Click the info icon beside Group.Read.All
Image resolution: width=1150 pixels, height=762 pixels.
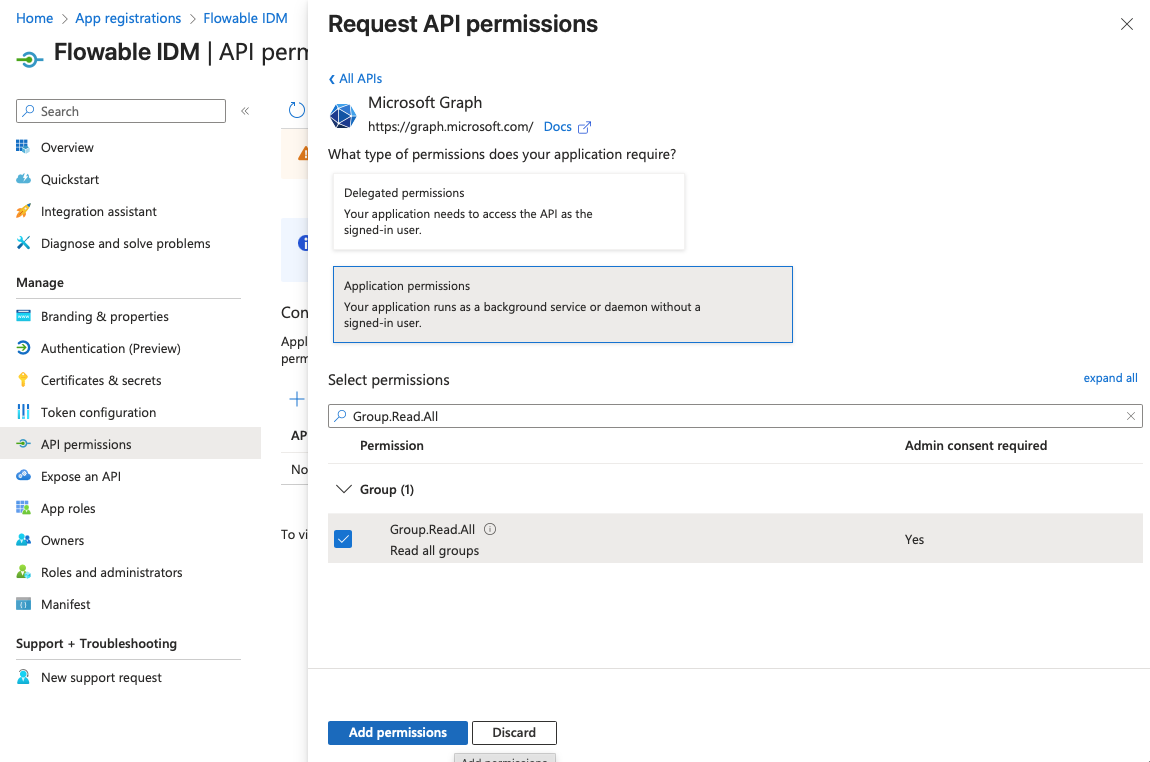(490, 530)
